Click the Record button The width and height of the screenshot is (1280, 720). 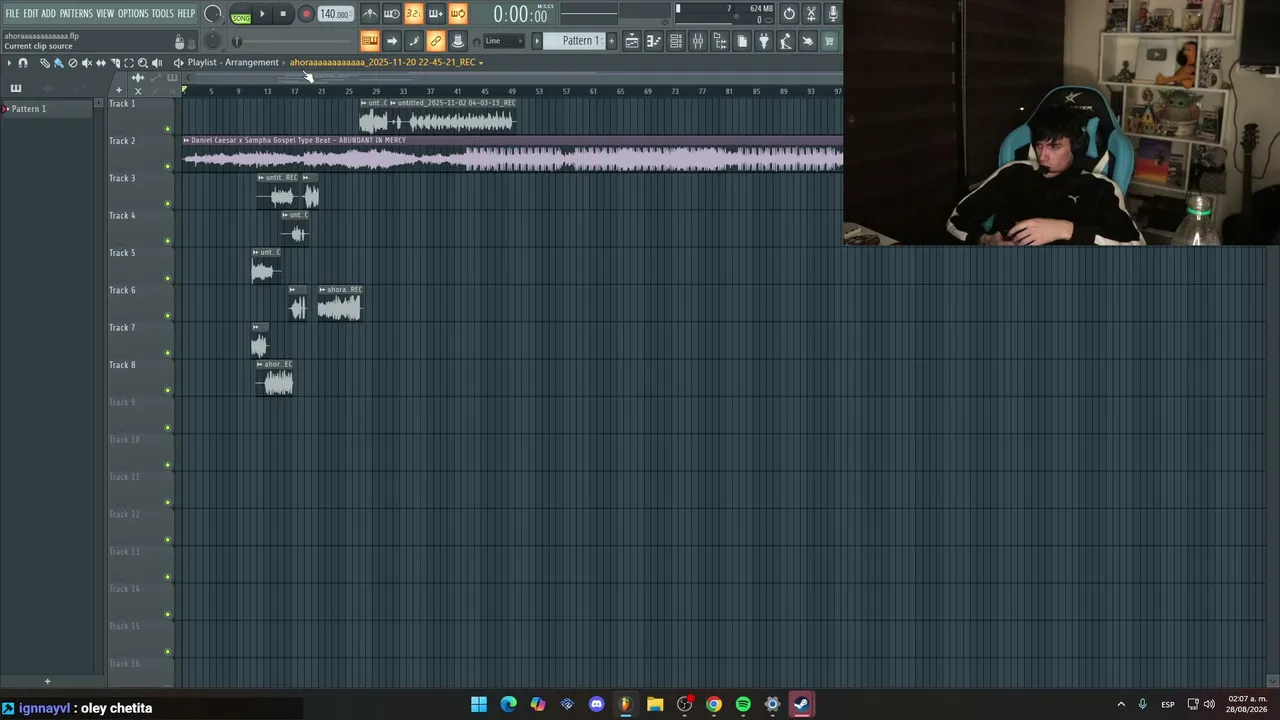click(x=306, y=14)
